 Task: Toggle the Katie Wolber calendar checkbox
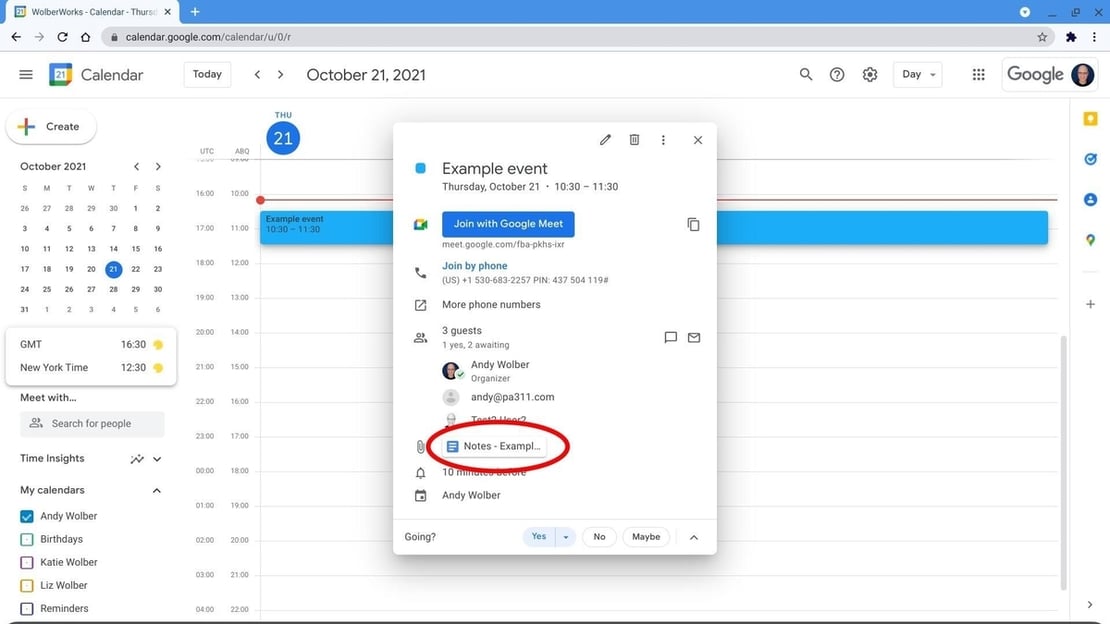27,563
